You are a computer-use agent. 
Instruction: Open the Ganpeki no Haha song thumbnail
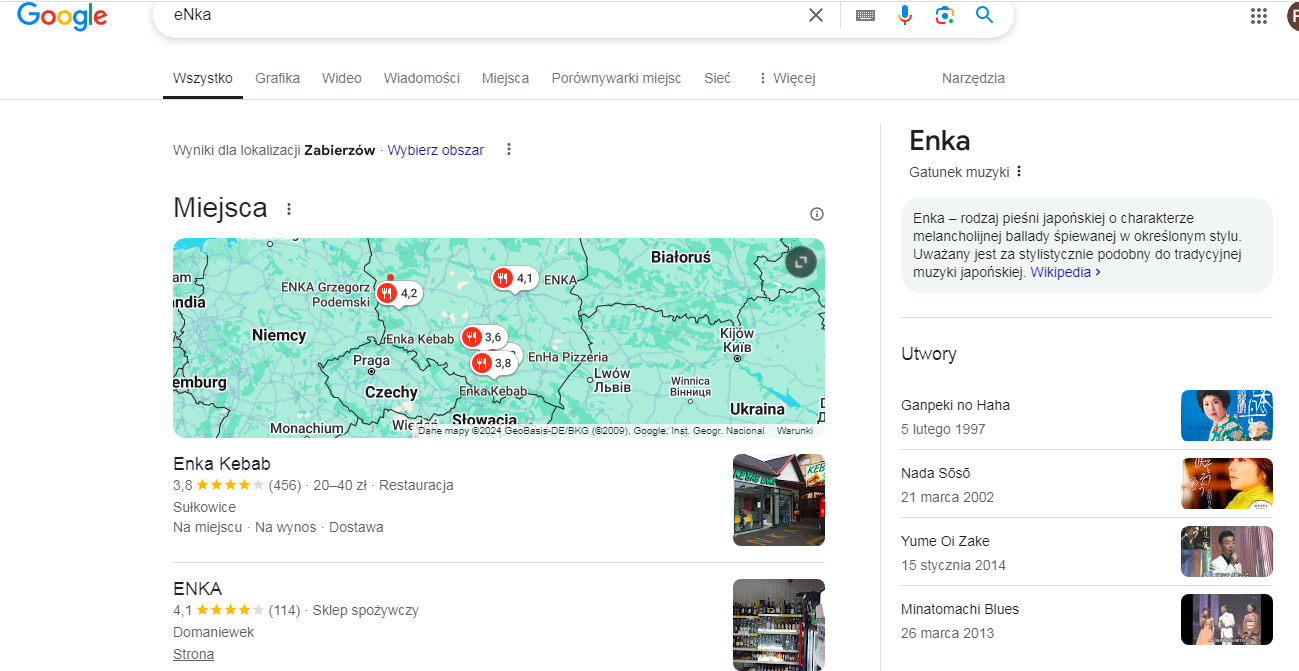coord(1227,415)
